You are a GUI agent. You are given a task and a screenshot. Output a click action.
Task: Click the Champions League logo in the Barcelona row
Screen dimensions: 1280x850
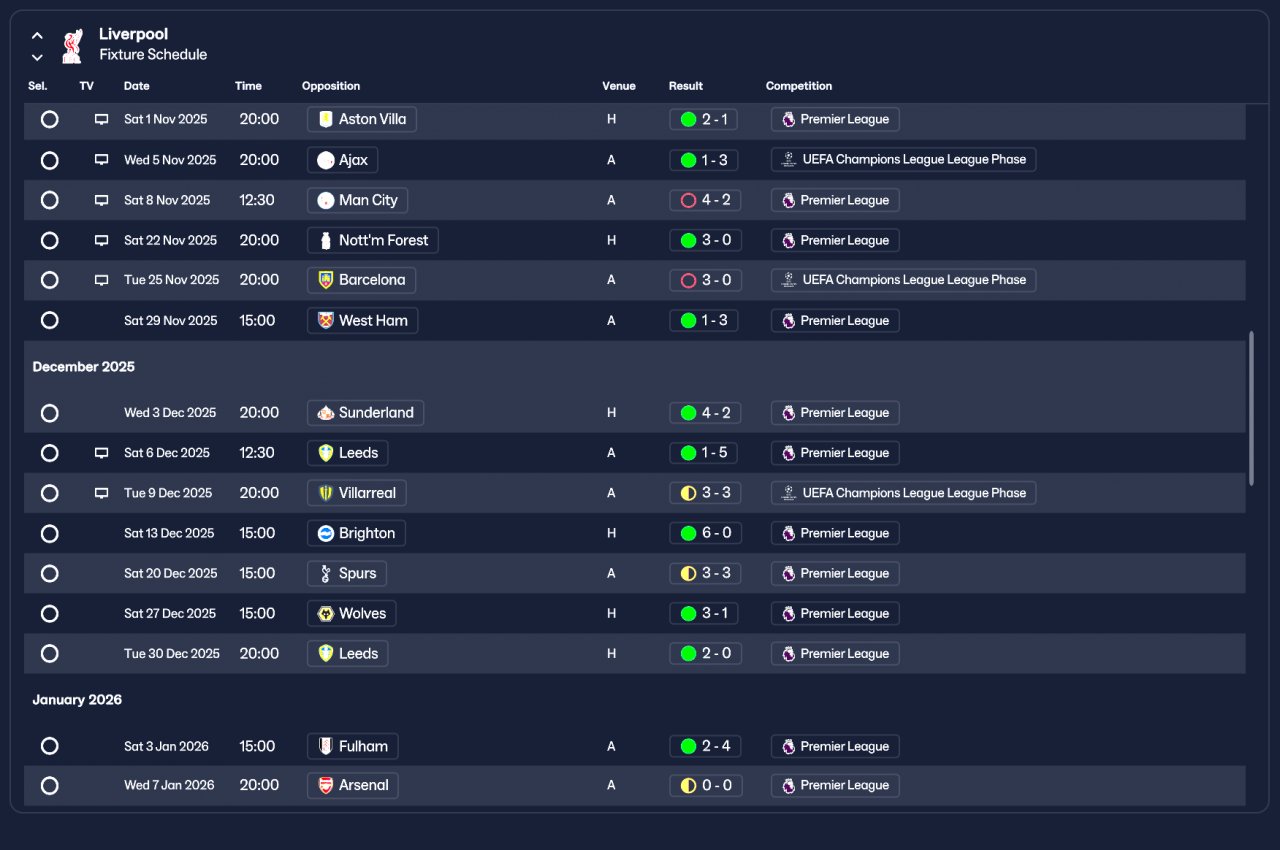pyautogui.click(x=789, y=280)
